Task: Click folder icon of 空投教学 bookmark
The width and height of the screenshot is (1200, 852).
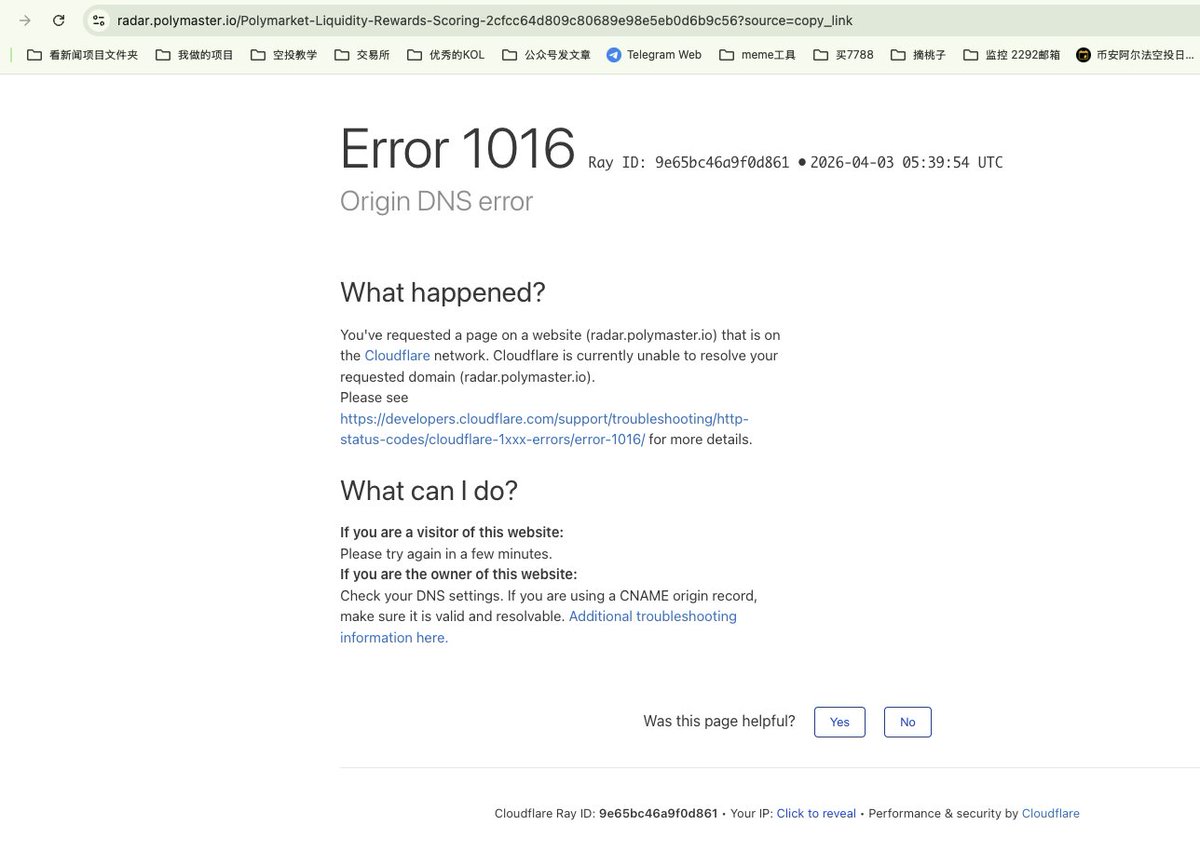Action: 258,55
